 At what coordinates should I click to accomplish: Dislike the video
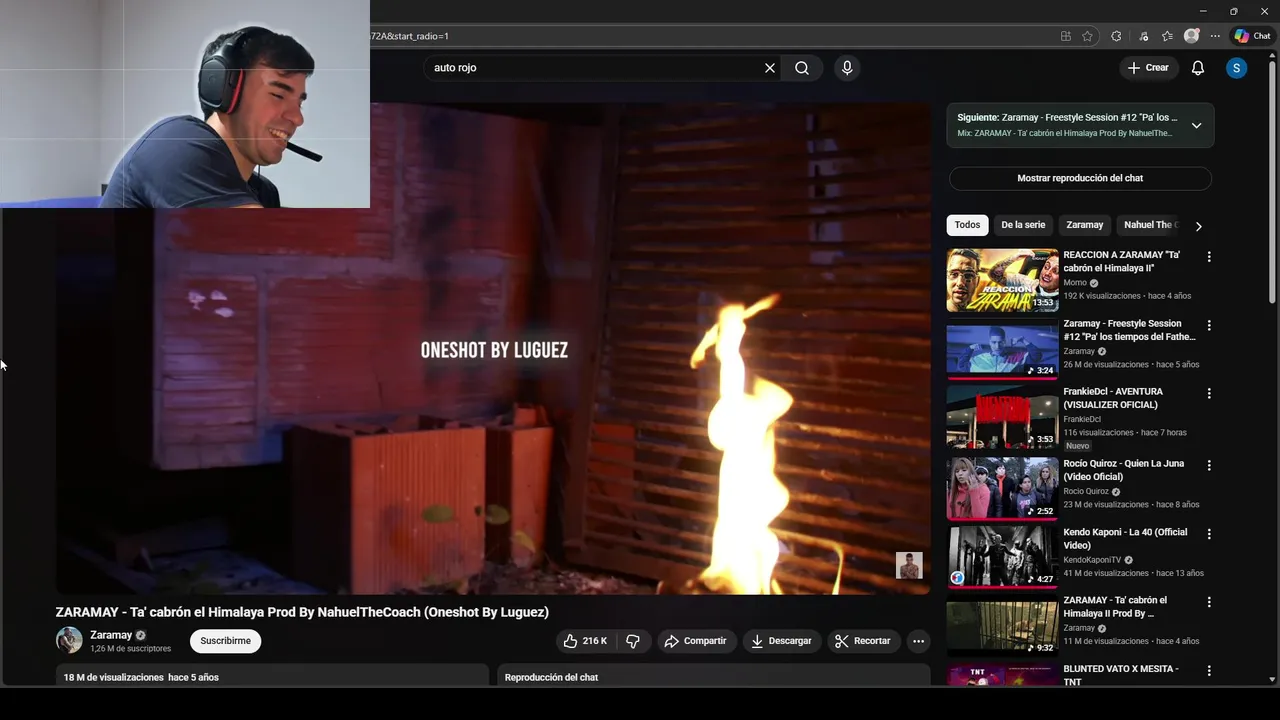click(x=633, y=641)
